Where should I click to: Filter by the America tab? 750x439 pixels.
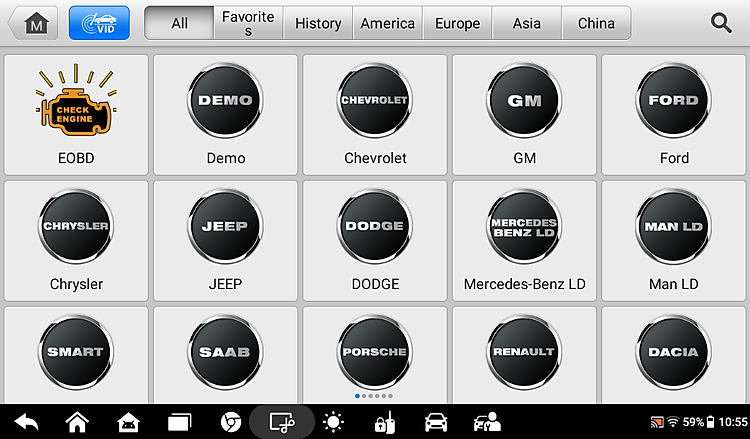(387, 23)
